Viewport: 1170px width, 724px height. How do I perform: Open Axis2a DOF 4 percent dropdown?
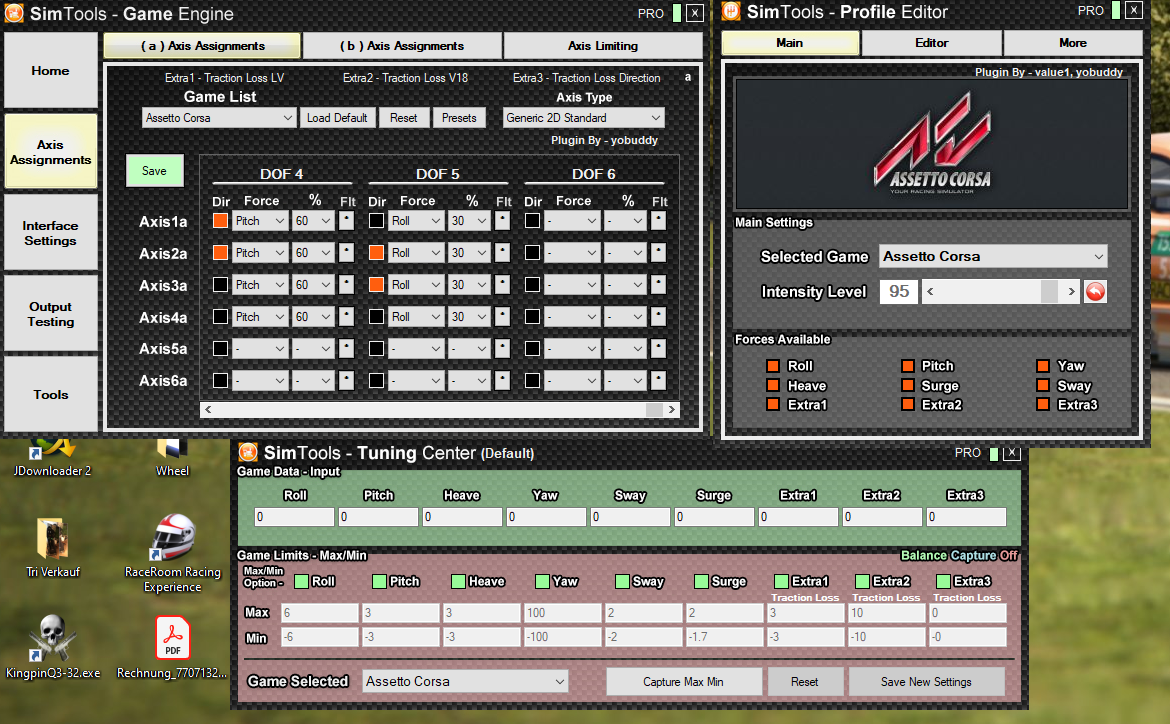[x=313, y=253]
